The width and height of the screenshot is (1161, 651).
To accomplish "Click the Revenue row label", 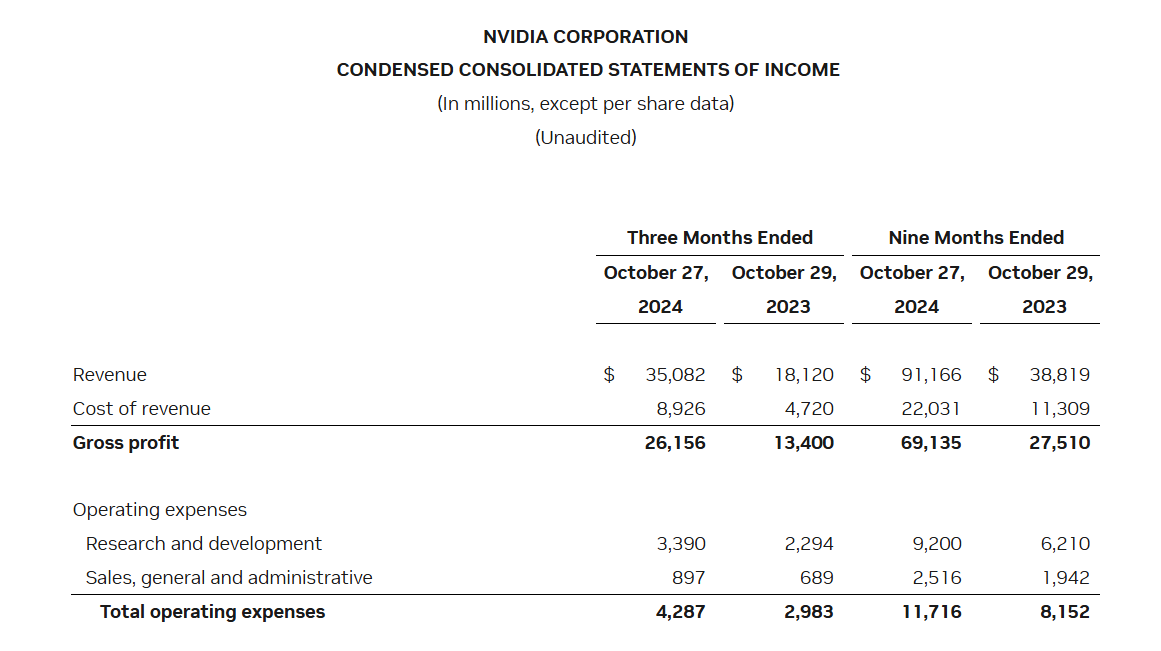I will [x=110, y=375].
